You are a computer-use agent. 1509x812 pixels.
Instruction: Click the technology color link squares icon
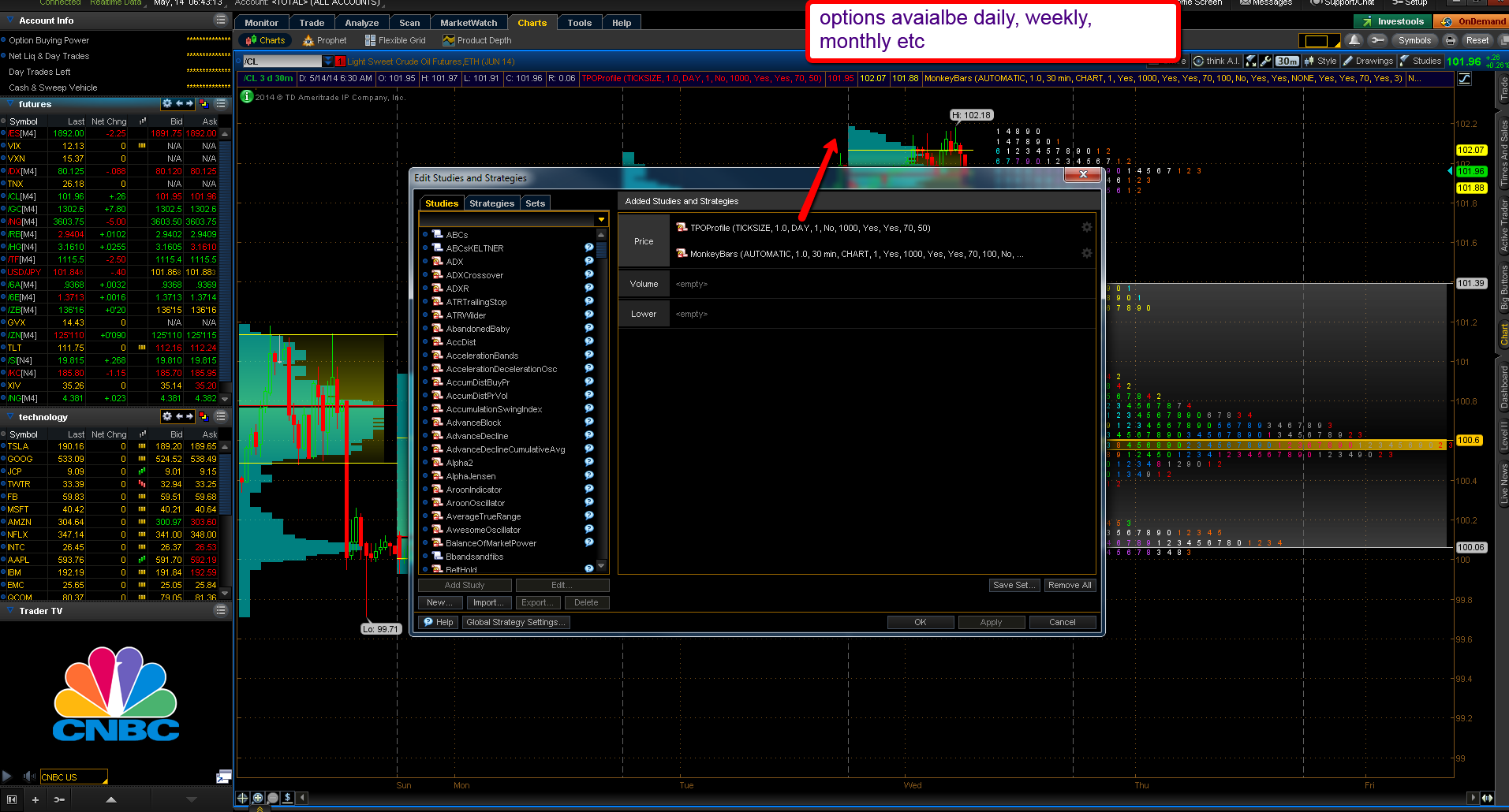204,416
